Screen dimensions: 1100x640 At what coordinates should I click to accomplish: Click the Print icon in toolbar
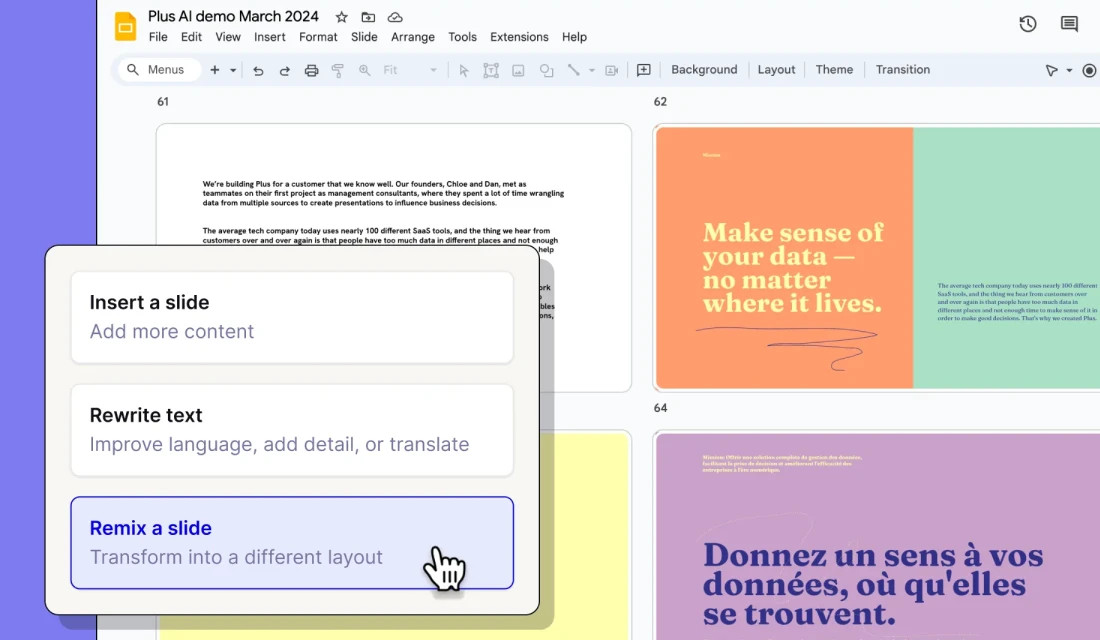click(311, 70)
